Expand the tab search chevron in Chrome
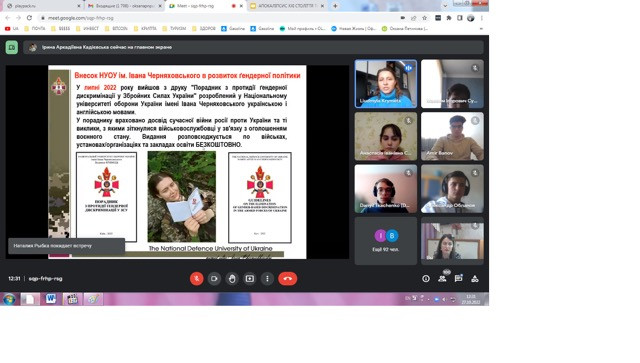 click(445, 6)
